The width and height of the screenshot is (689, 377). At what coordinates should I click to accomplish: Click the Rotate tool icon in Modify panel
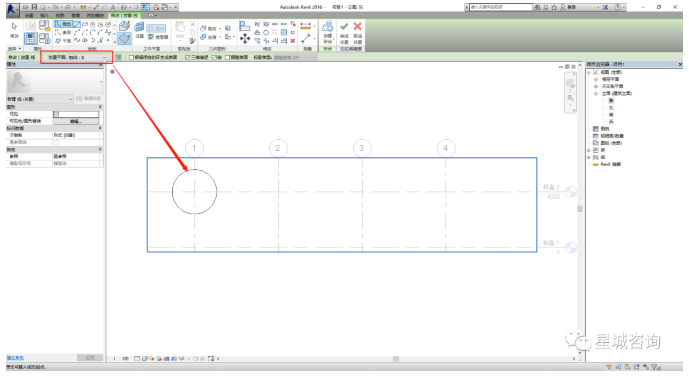pos(266,33)
